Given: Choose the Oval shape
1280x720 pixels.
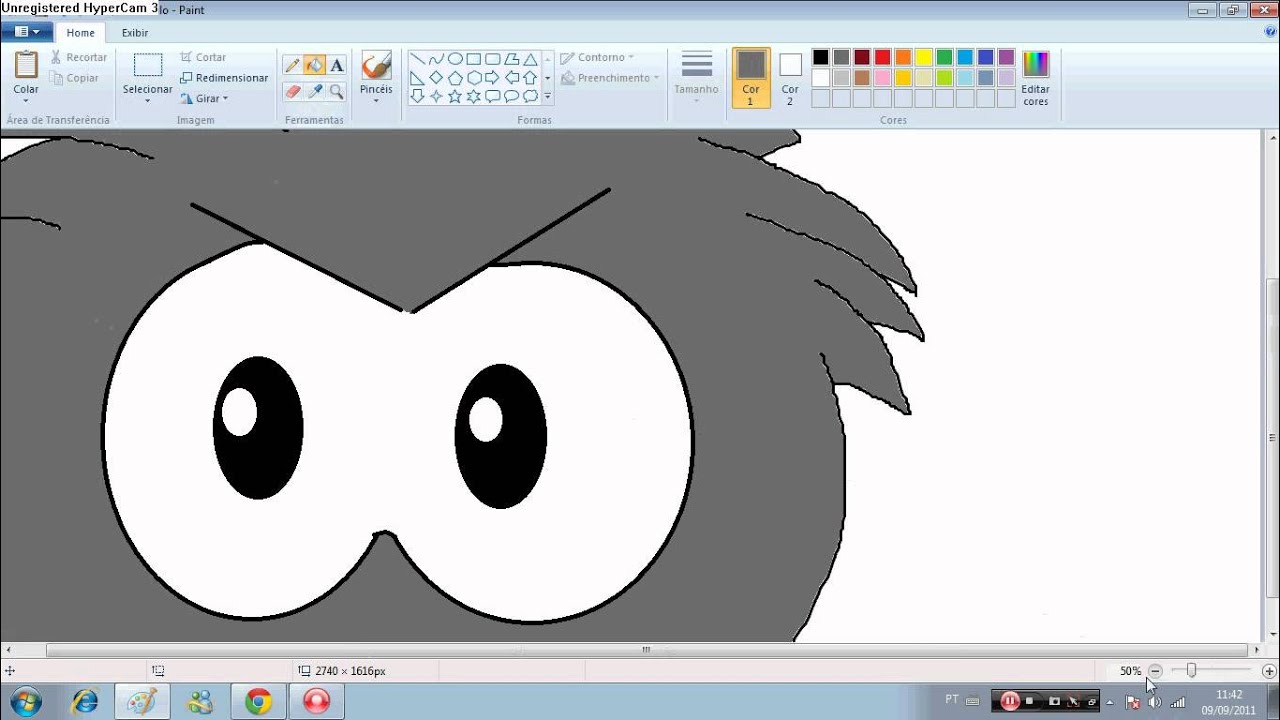Looking at the screenshot, I should (455, 59).
